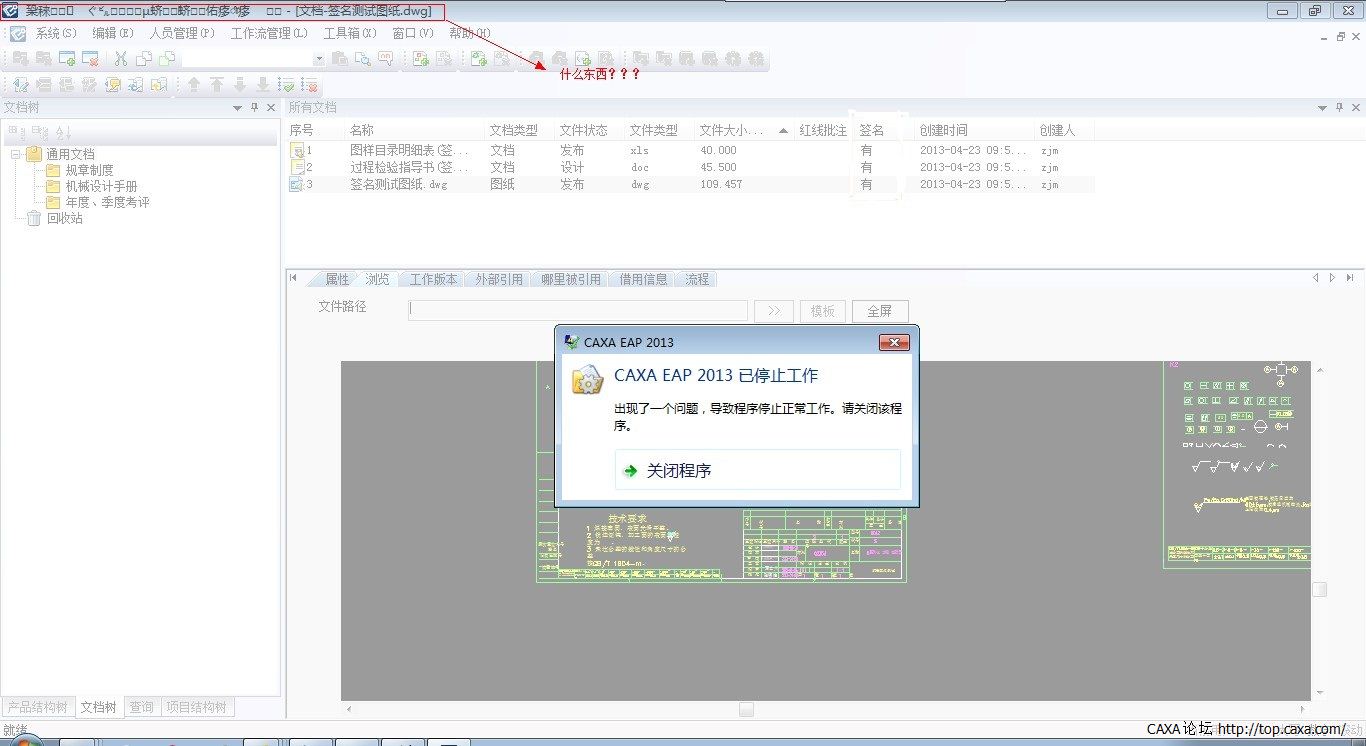Open the 工具箱(X) menu
The height and width of the screenshot is (746, 1366).
click(x=350, y=33)
